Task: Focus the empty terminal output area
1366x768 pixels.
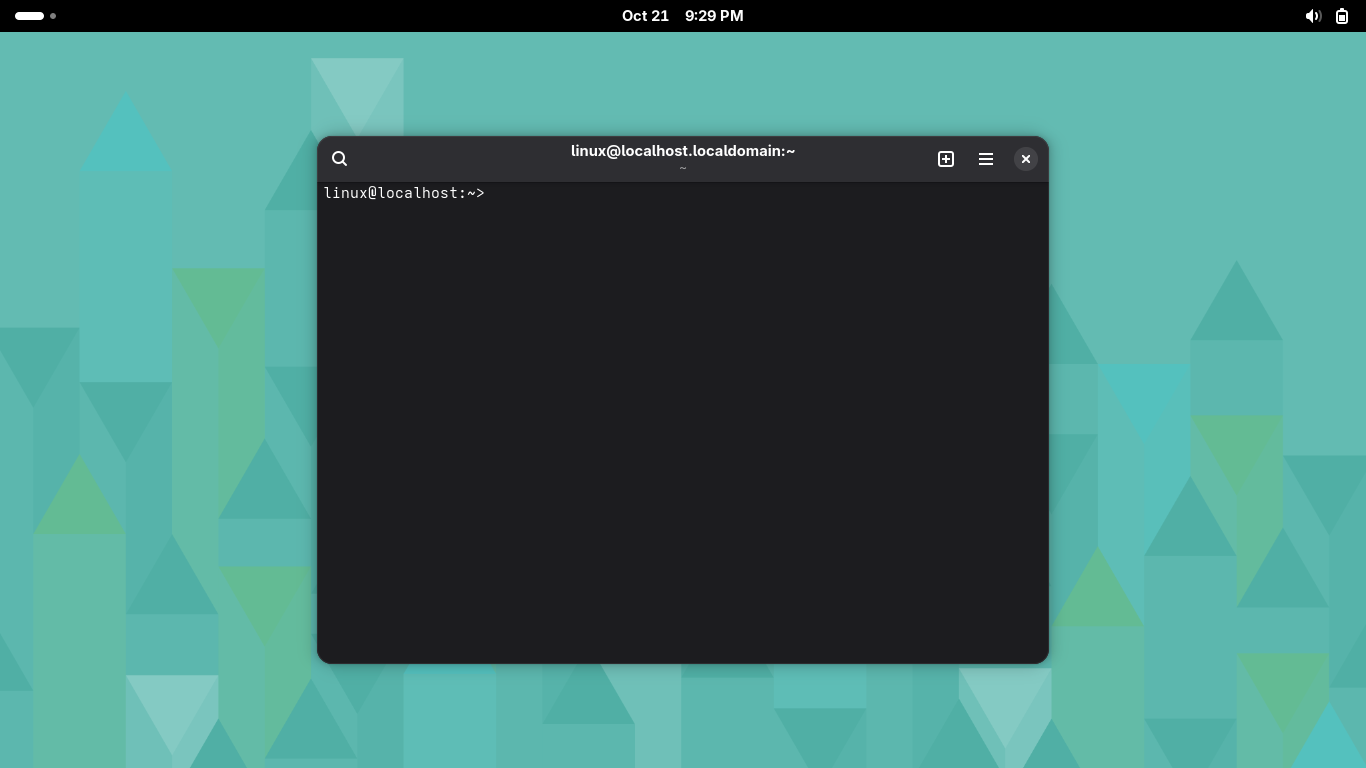Action: tap(683, 430)
